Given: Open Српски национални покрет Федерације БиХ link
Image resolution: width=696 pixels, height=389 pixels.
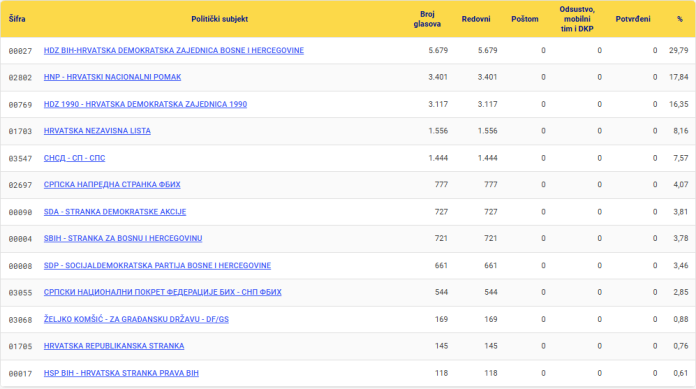Looking at the screenshot, I should coord(162,292).
